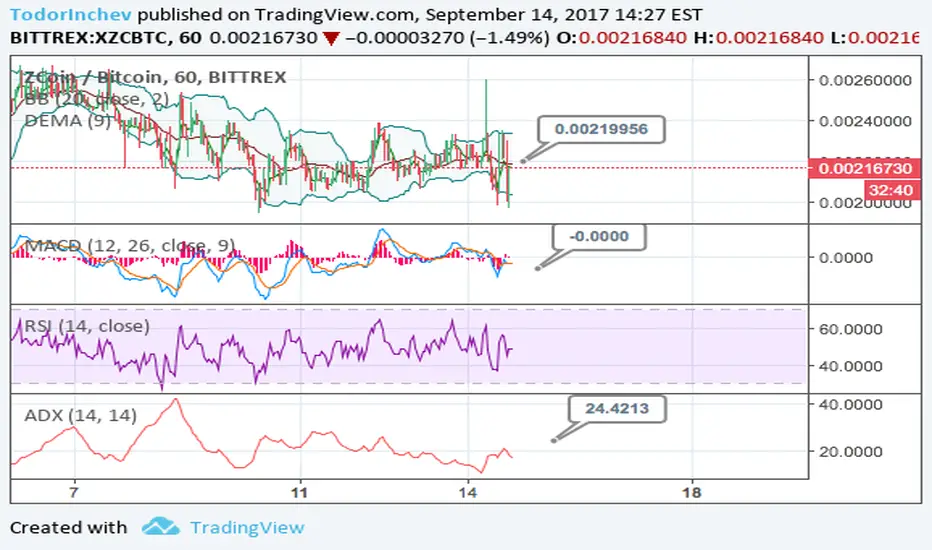Click the 20.0000 ADX axis label
932x550 pixels.
(x=851, y=451)
